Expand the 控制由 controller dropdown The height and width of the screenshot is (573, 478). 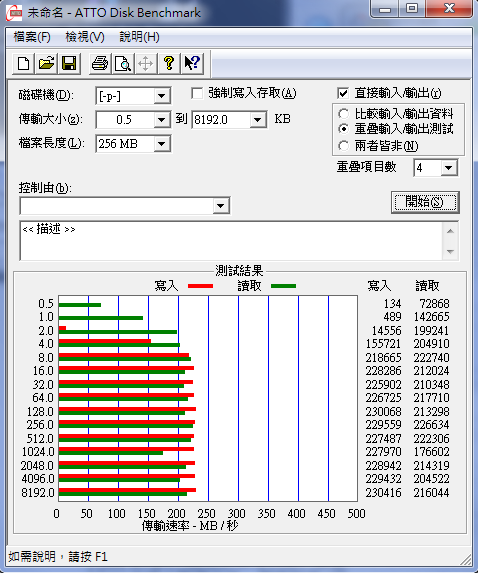(x=220, y=205)
